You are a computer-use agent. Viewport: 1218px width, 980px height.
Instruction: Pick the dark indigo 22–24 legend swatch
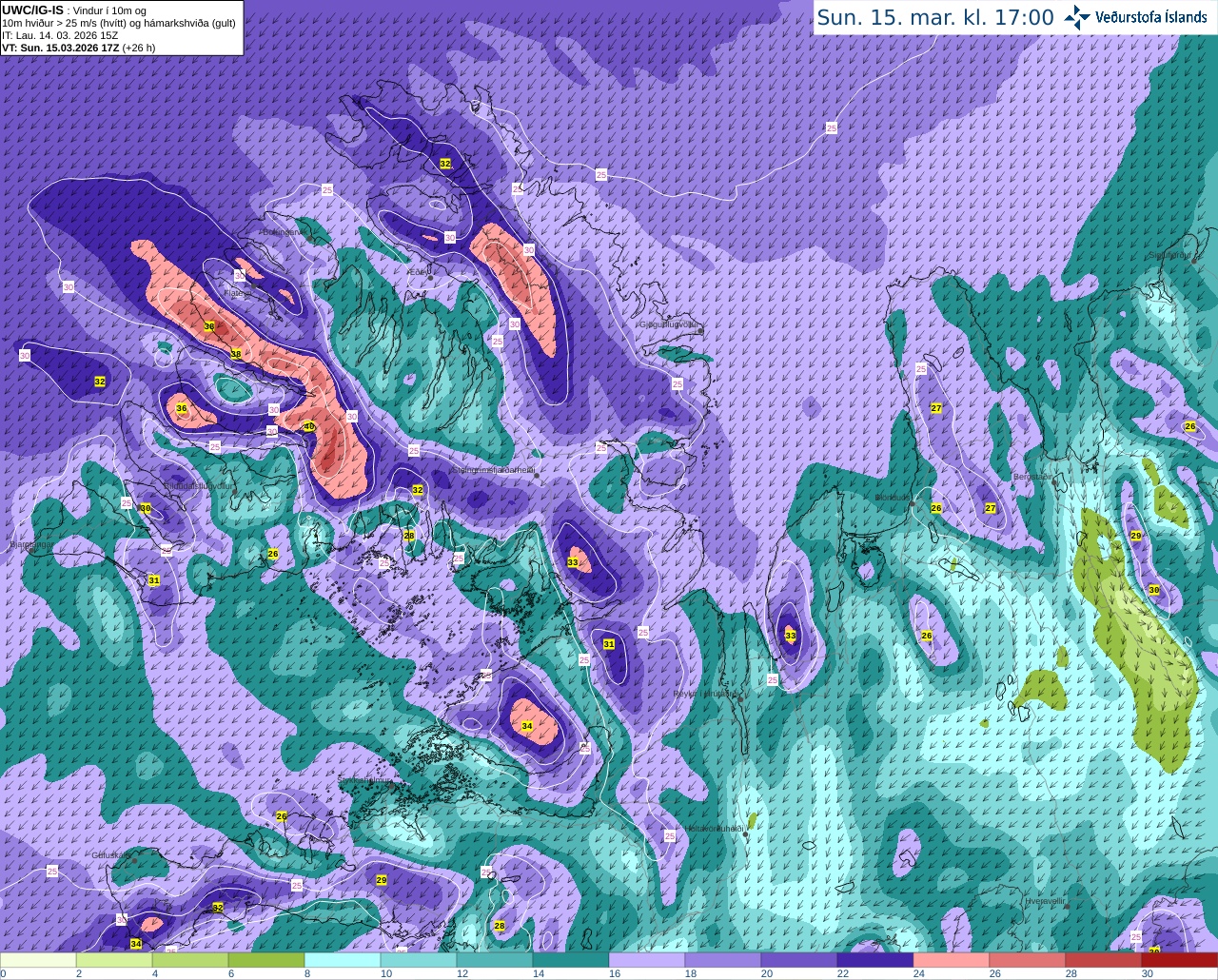pyautogui.click(x=875, y=960)
